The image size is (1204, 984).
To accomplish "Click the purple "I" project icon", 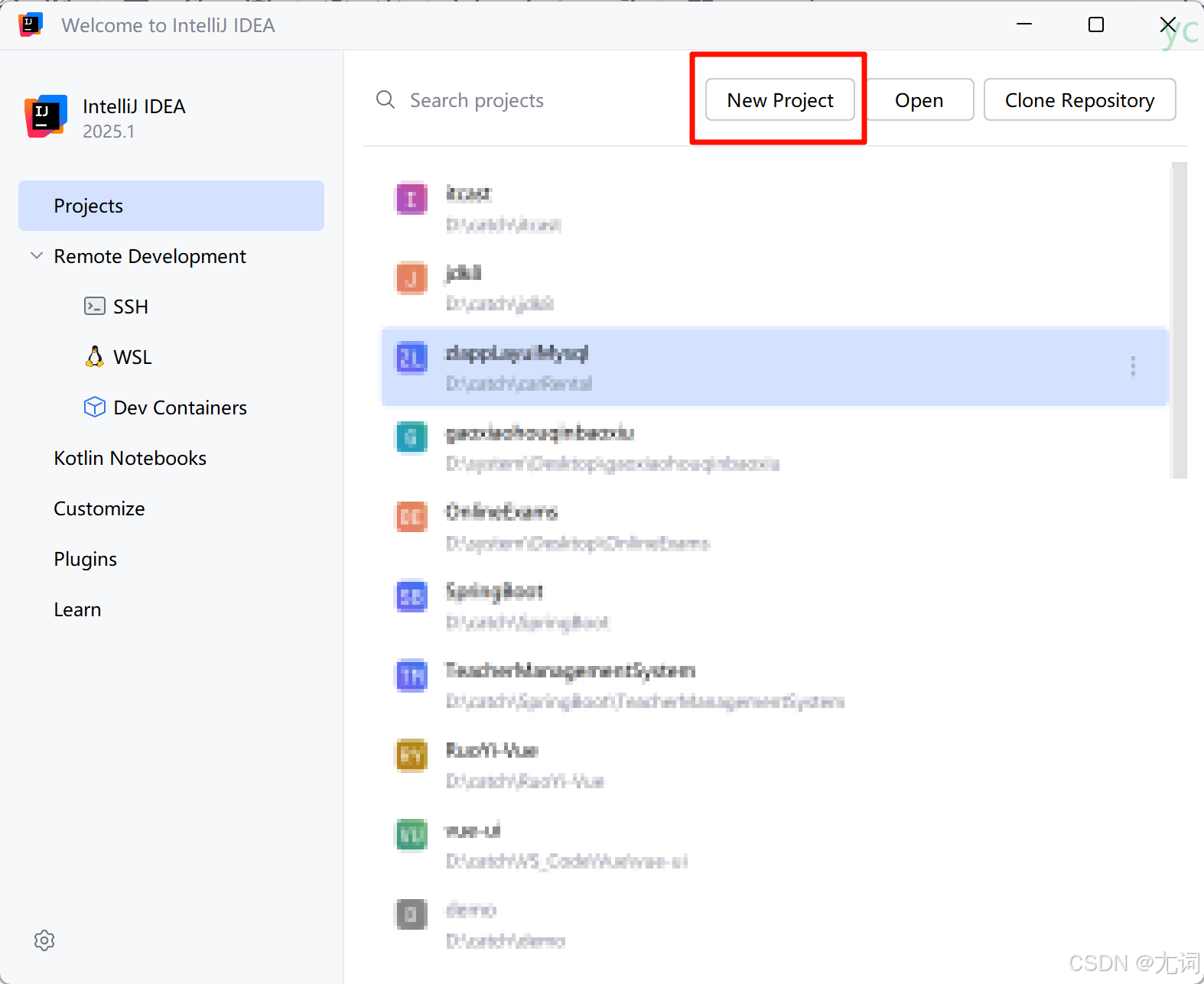I will [412, 200].
